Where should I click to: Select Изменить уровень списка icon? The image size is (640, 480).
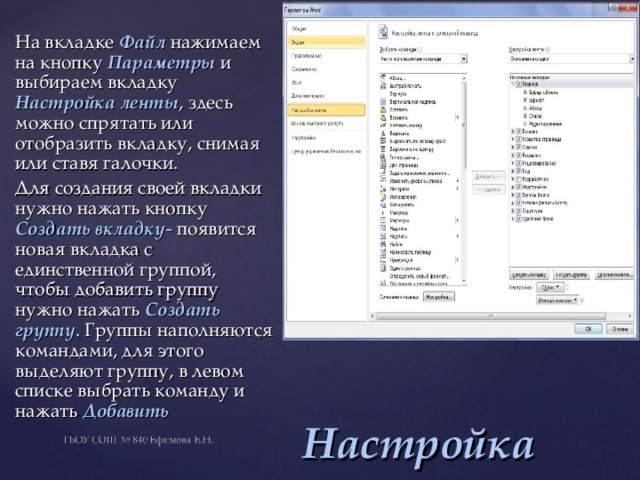[x=383, y=181]
